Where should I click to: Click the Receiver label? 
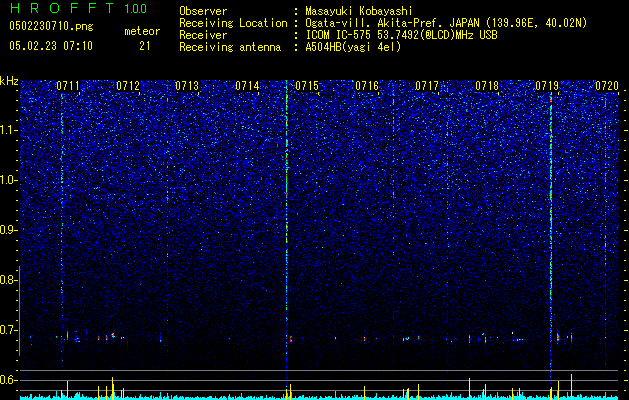pos(203,35)
